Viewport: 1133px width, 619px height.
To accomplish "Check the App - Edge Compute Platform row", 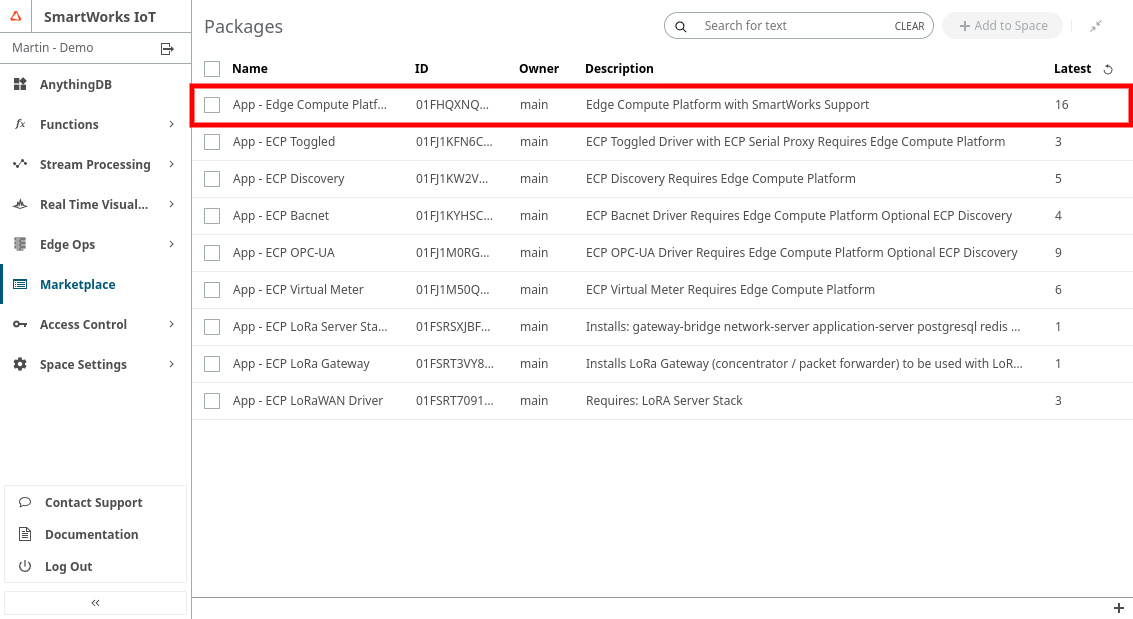I will [212, 105].
